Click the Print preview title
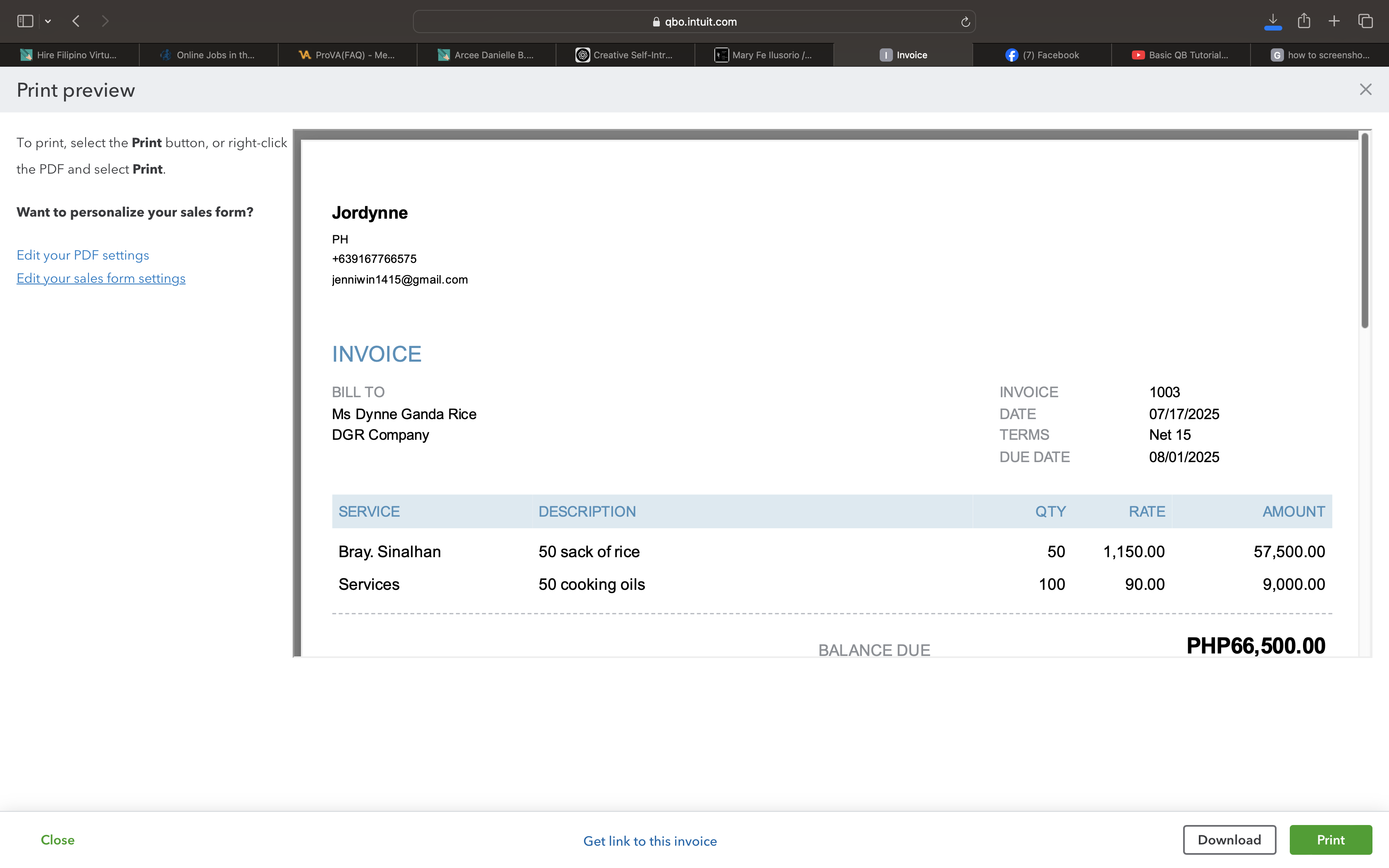 point(76,90)
